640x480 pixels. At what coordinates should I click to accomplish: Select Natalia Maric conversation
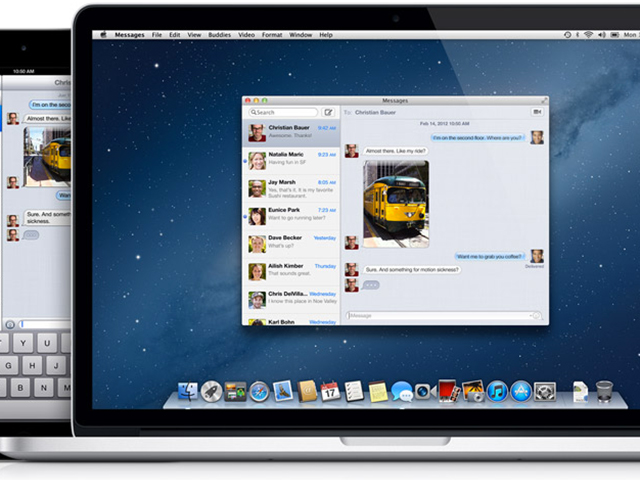pyautogui.click(x=291, y=161)
